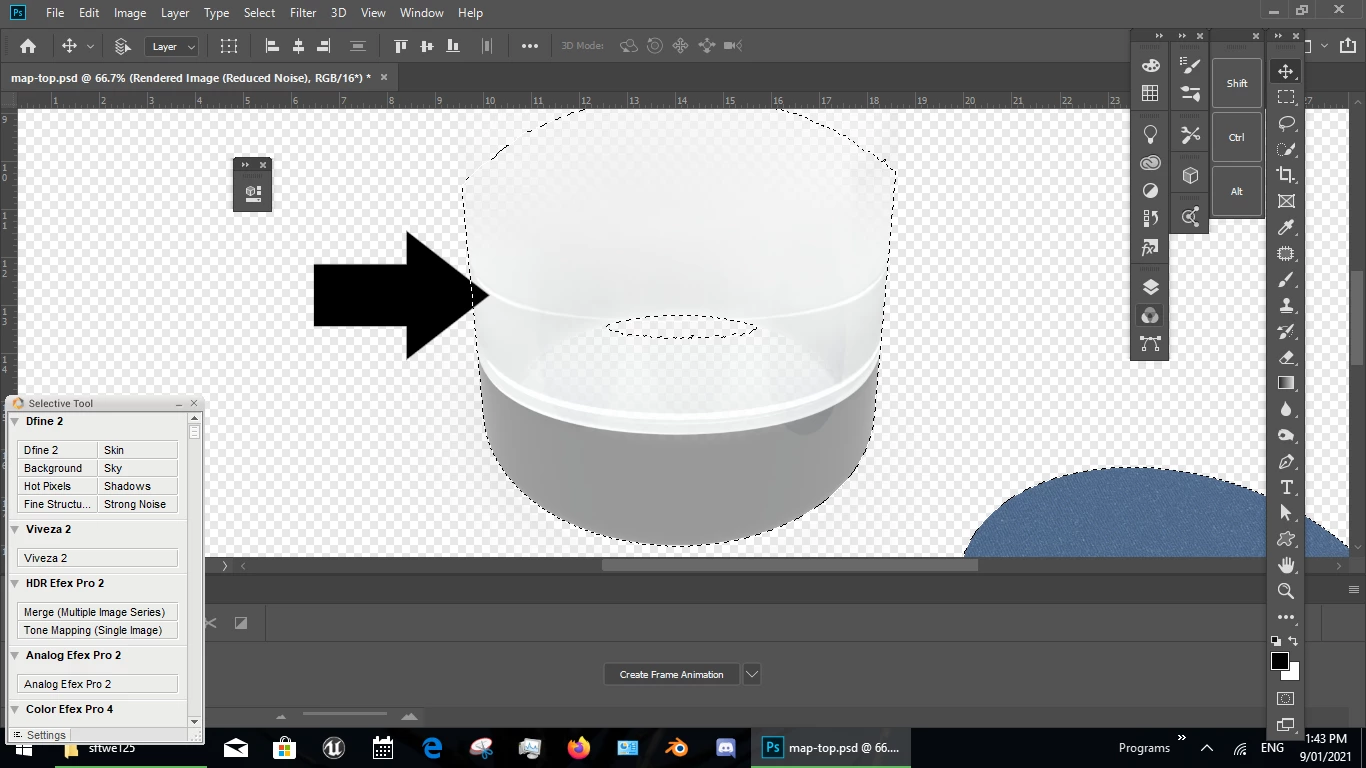The width and height of the screenshot is (1366, 768).
Task: Reset to default foreground and background colors
Action: [1276, 641]
